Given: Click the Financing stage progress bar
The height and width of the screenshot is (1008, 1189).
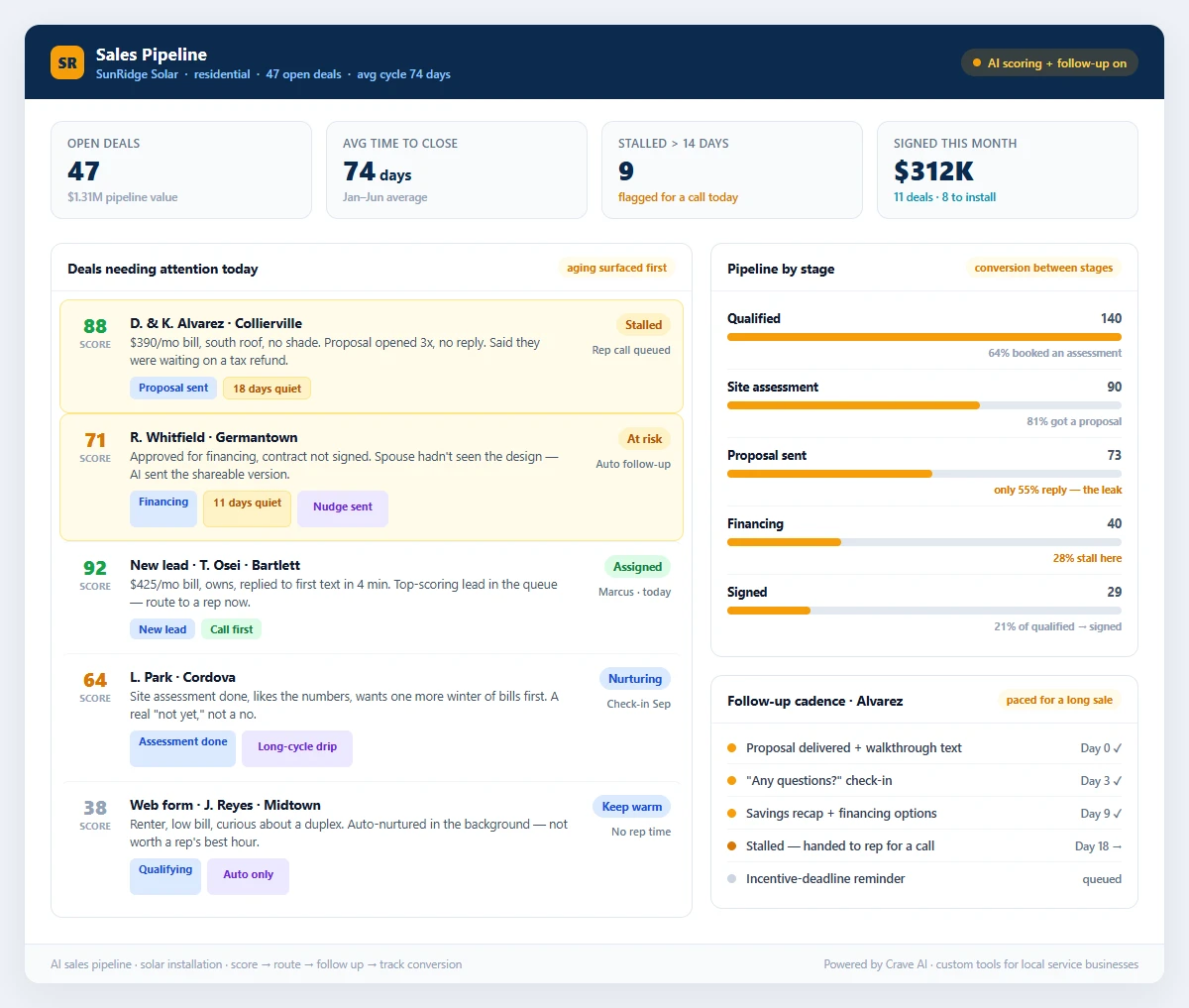Looking at the screenshot, I should click(x=924, y=542).
